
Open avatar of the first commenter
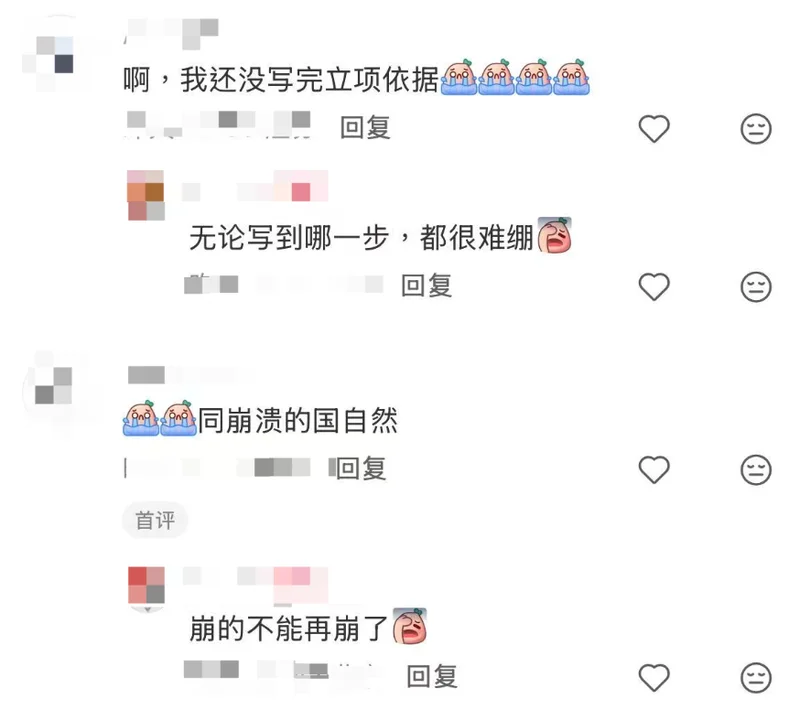click(53, 55)
